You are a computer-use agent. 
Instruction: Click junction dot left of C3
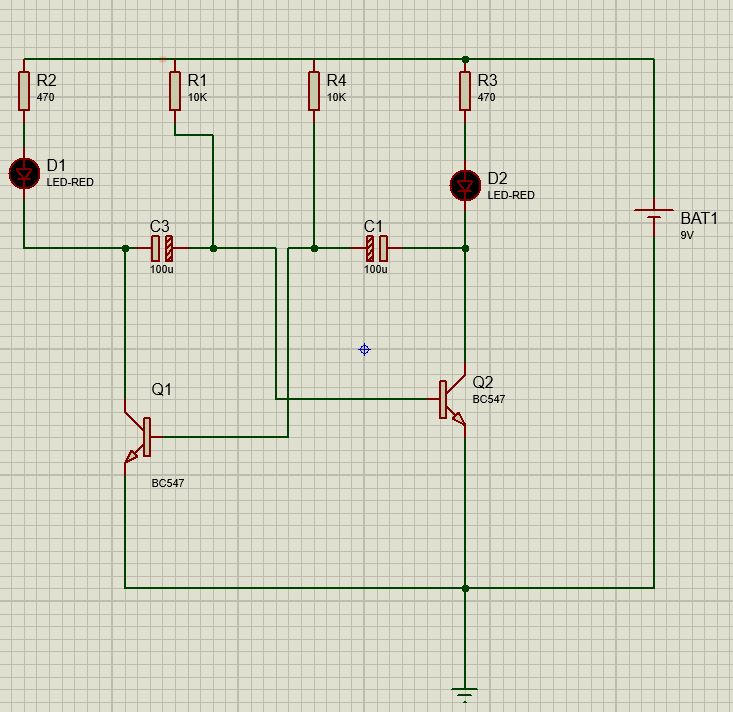pos(125,248)
